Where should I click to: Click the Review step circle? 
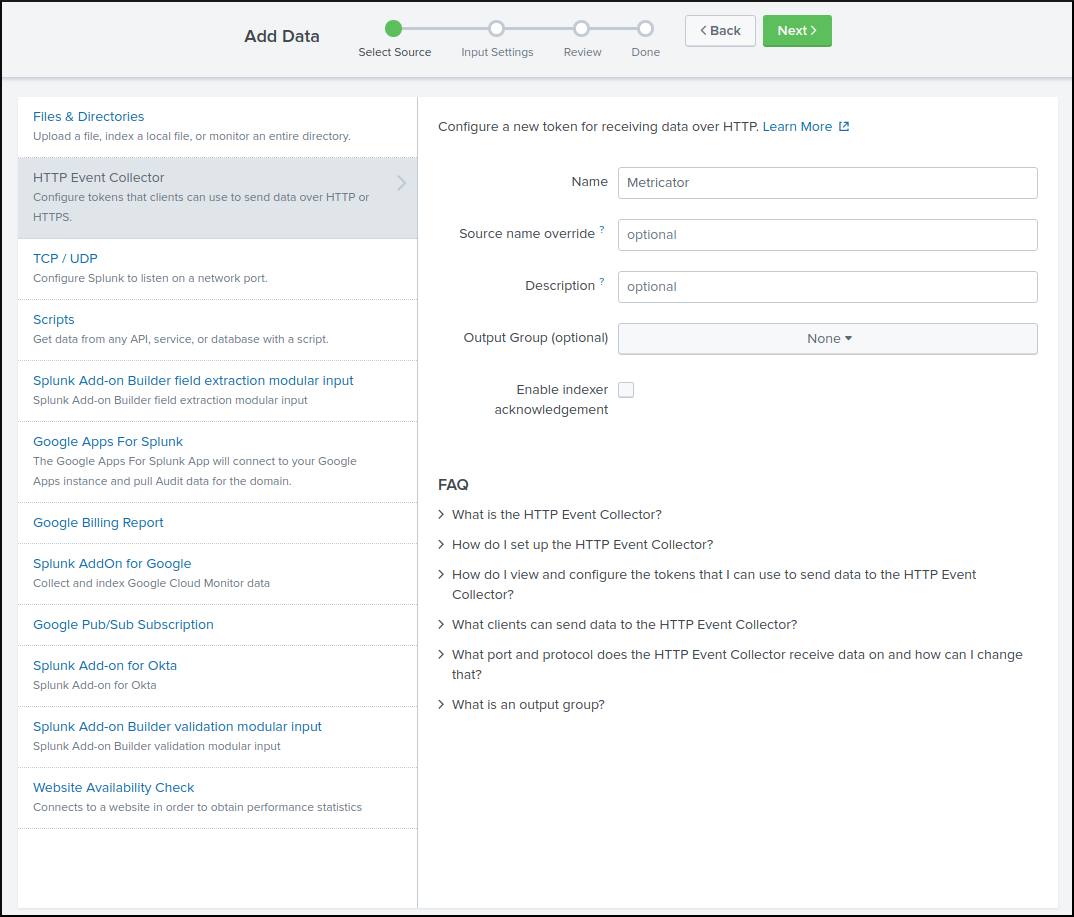(582, 29)
